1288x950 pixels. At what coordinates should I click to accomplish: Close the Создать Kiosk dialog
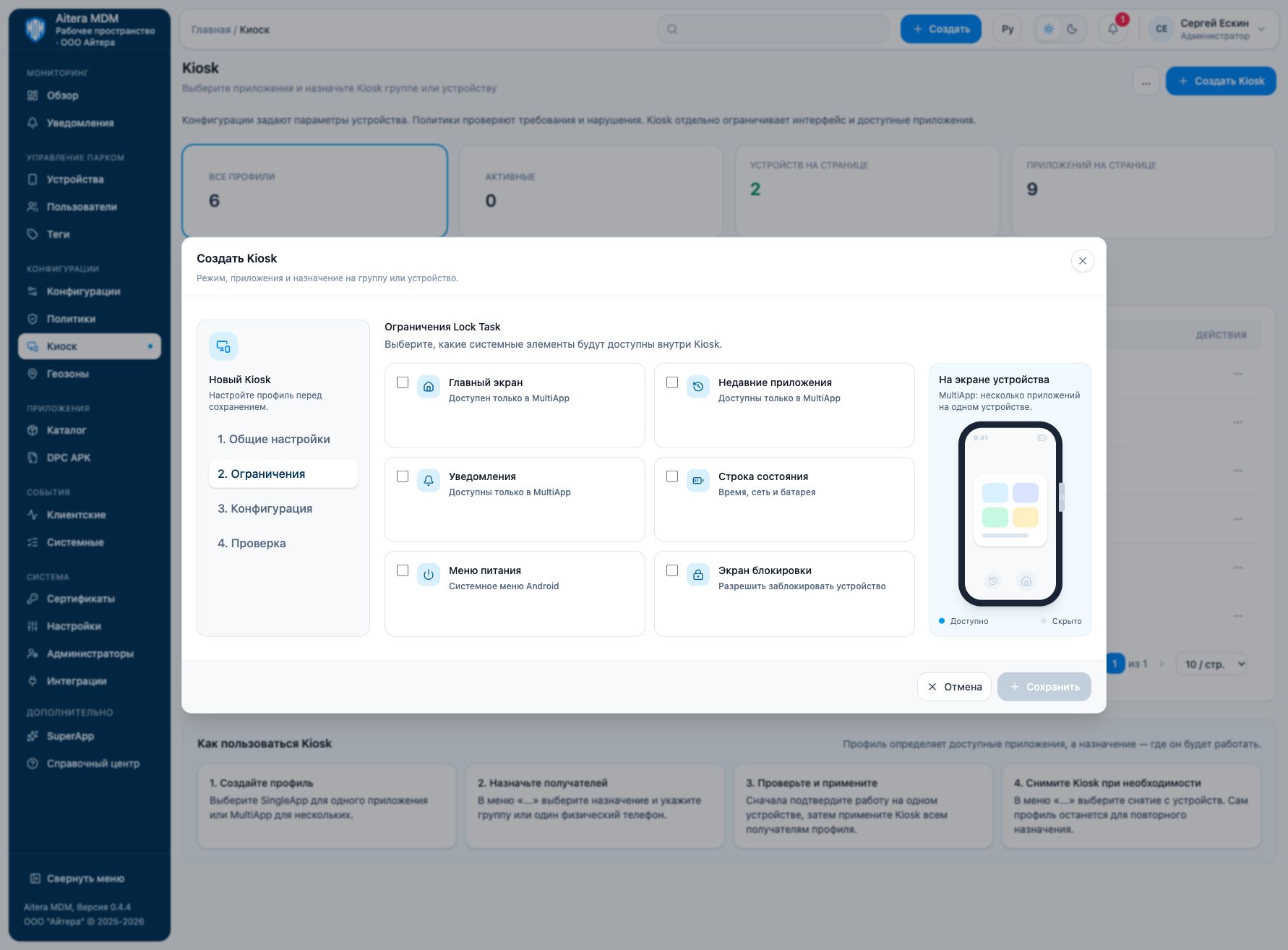[x=1082, y=261]
